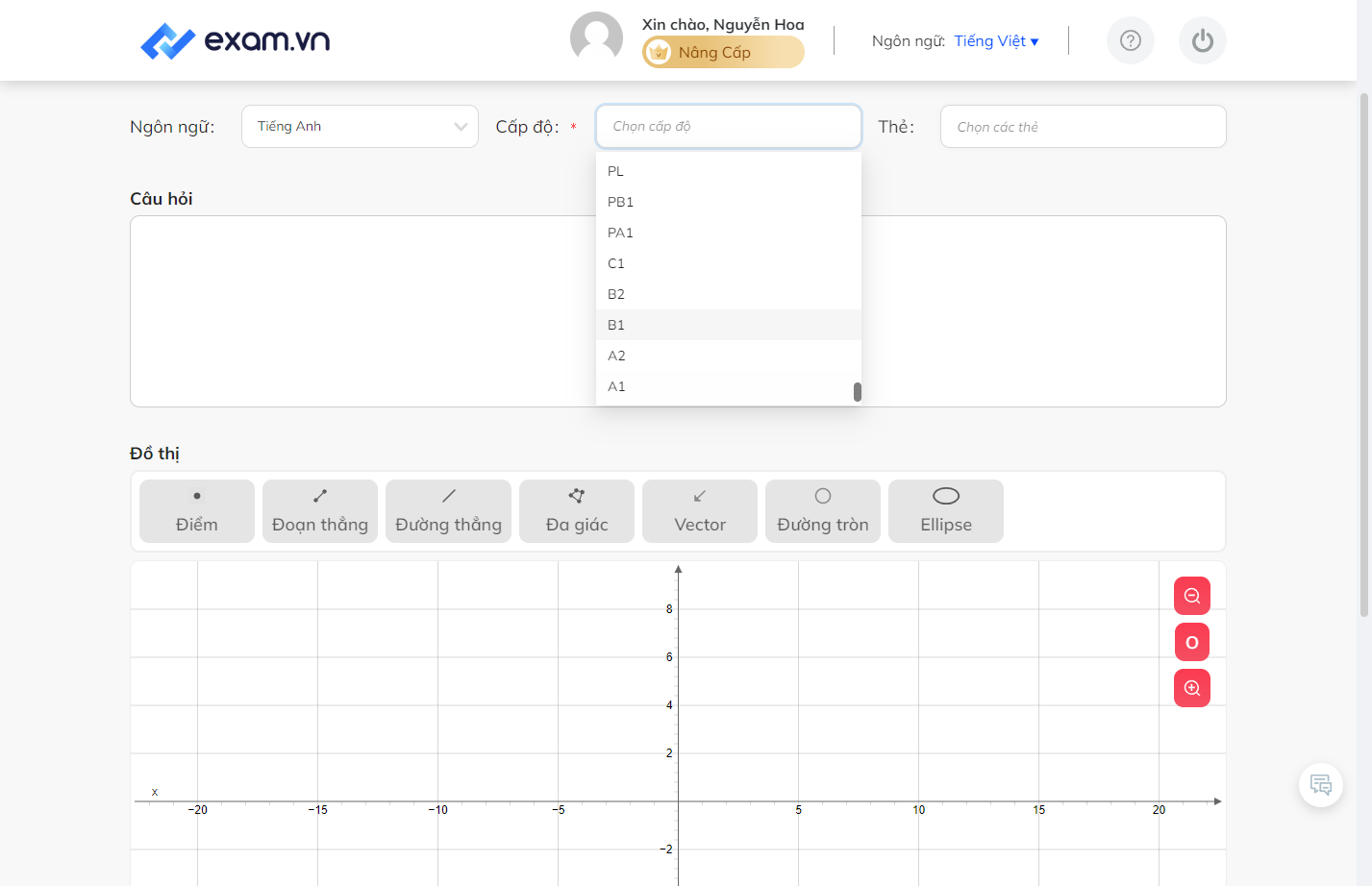Click the Nâng Cấp upgrade button

[x=723, y=52]
